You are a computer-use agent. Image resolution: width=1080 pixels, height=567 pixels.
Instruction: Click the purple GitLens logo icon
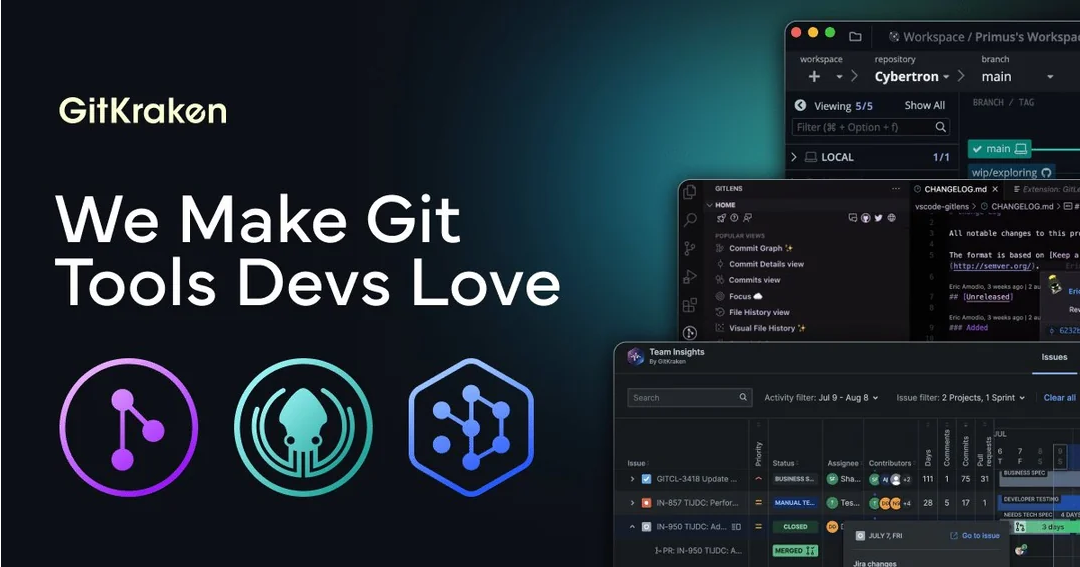point(129,429)
